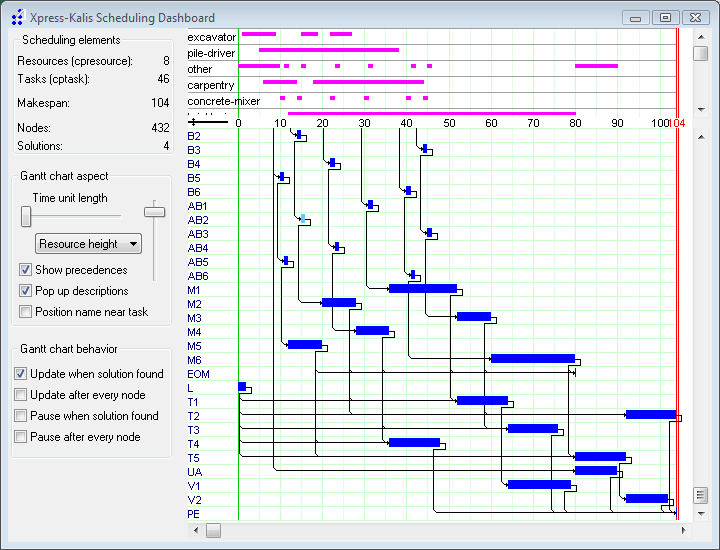Image resolution: width=720 pixels, height=550 pixels.
Task: Open the Resource height dropdown
Action: tap(88, 244)
